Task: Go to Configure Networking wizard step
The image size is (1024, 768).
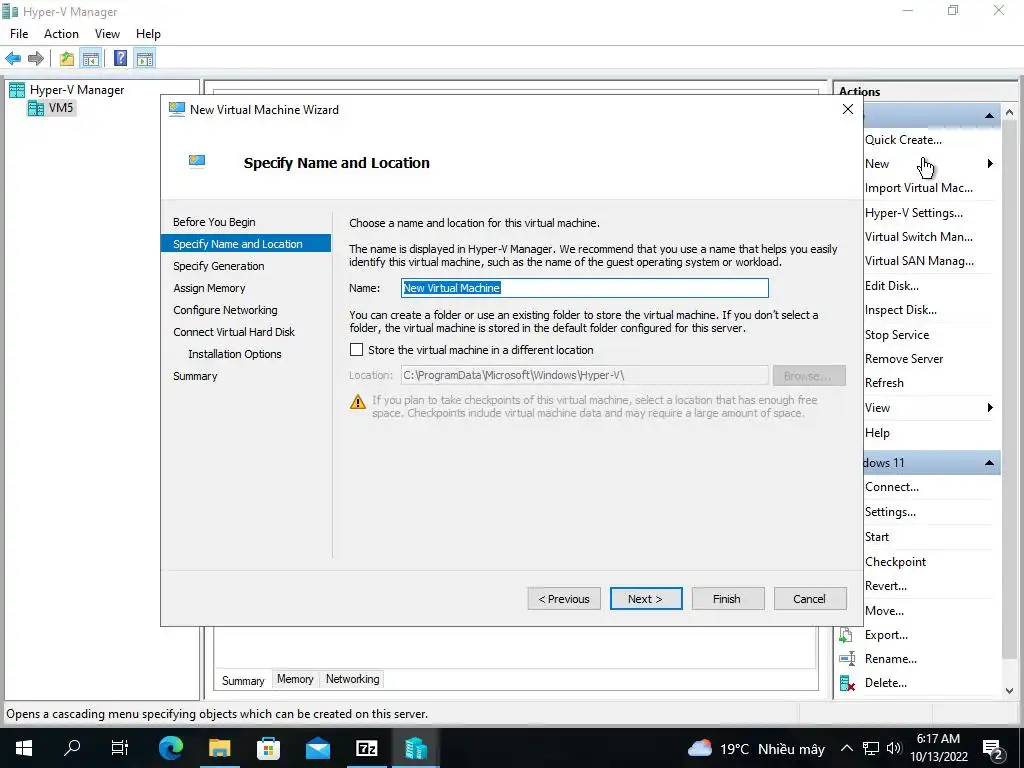Action: pyautogui.click(x=225, y=310)
